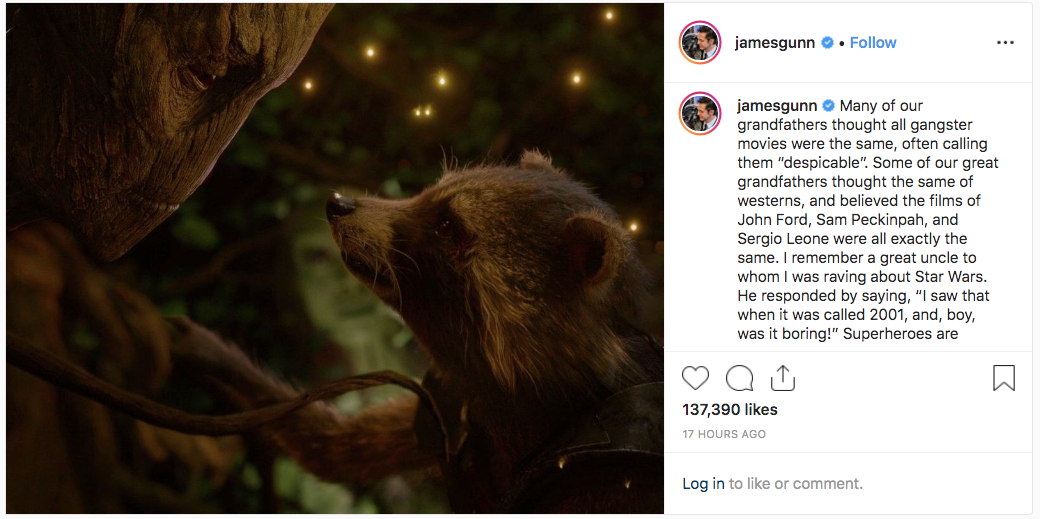Save the post with the bookmark icon
The height and width of the screenshot is (519, 1040).
[1003, 378]
